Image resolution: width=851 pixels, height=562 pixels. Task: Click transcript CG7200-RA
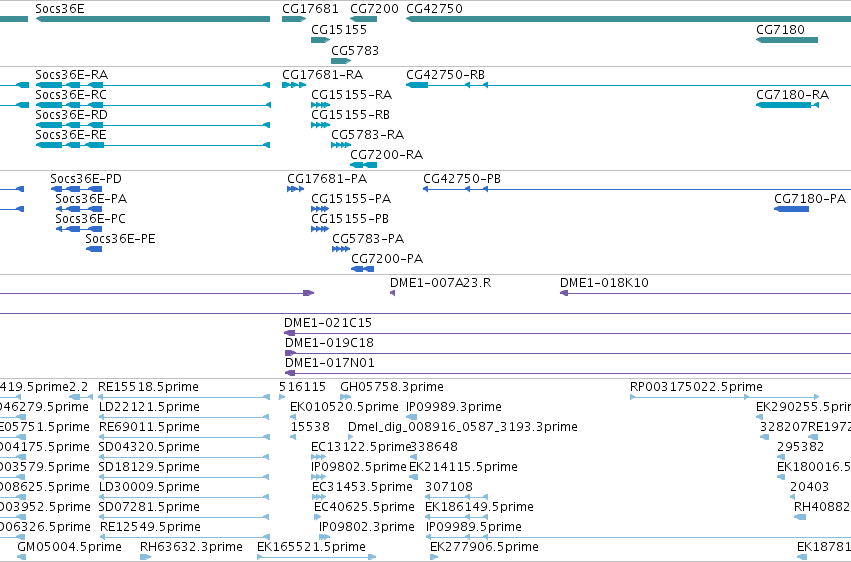tap(364, 165)
